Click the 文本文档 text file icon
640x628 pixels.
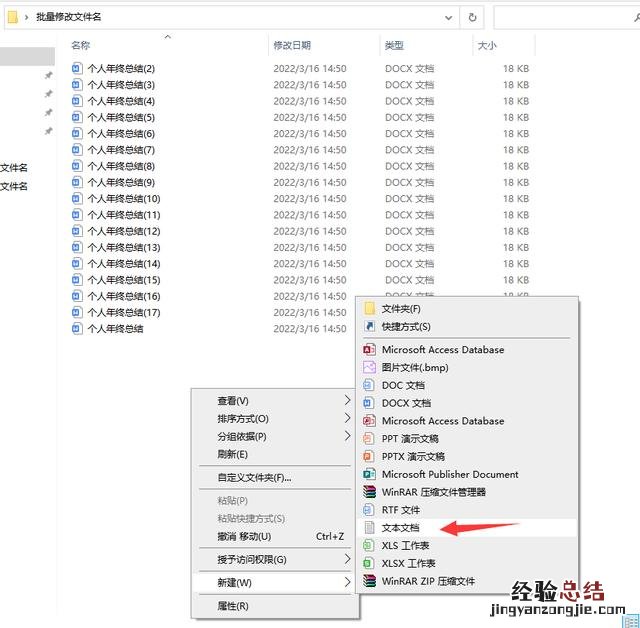[x=369, y=528]
